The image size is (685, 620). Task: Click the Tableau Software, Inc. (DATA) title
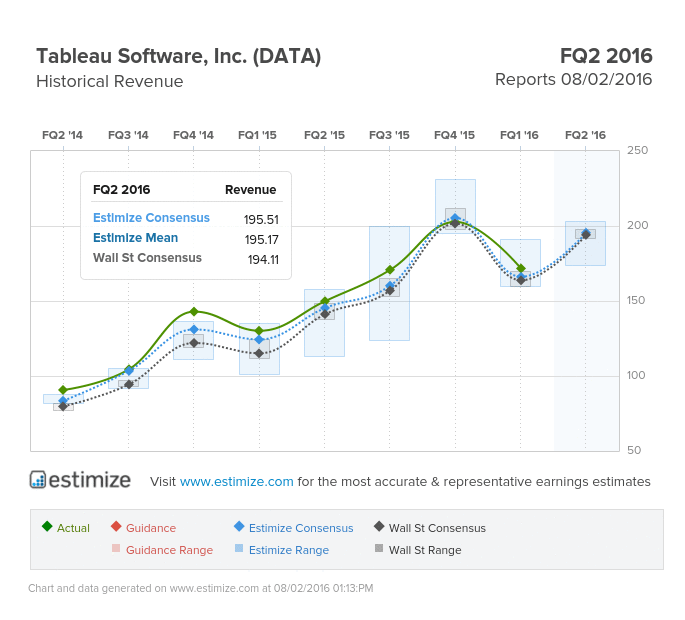tap(179, 56)
